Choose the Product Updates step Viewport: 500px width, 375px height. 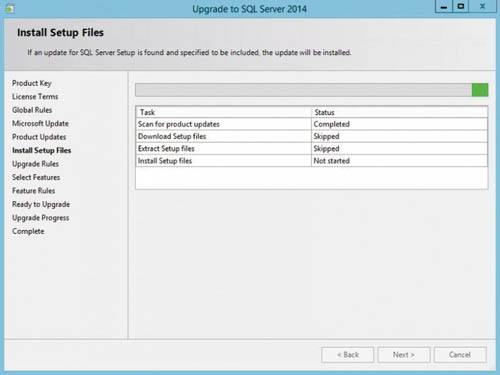point(39,137)
